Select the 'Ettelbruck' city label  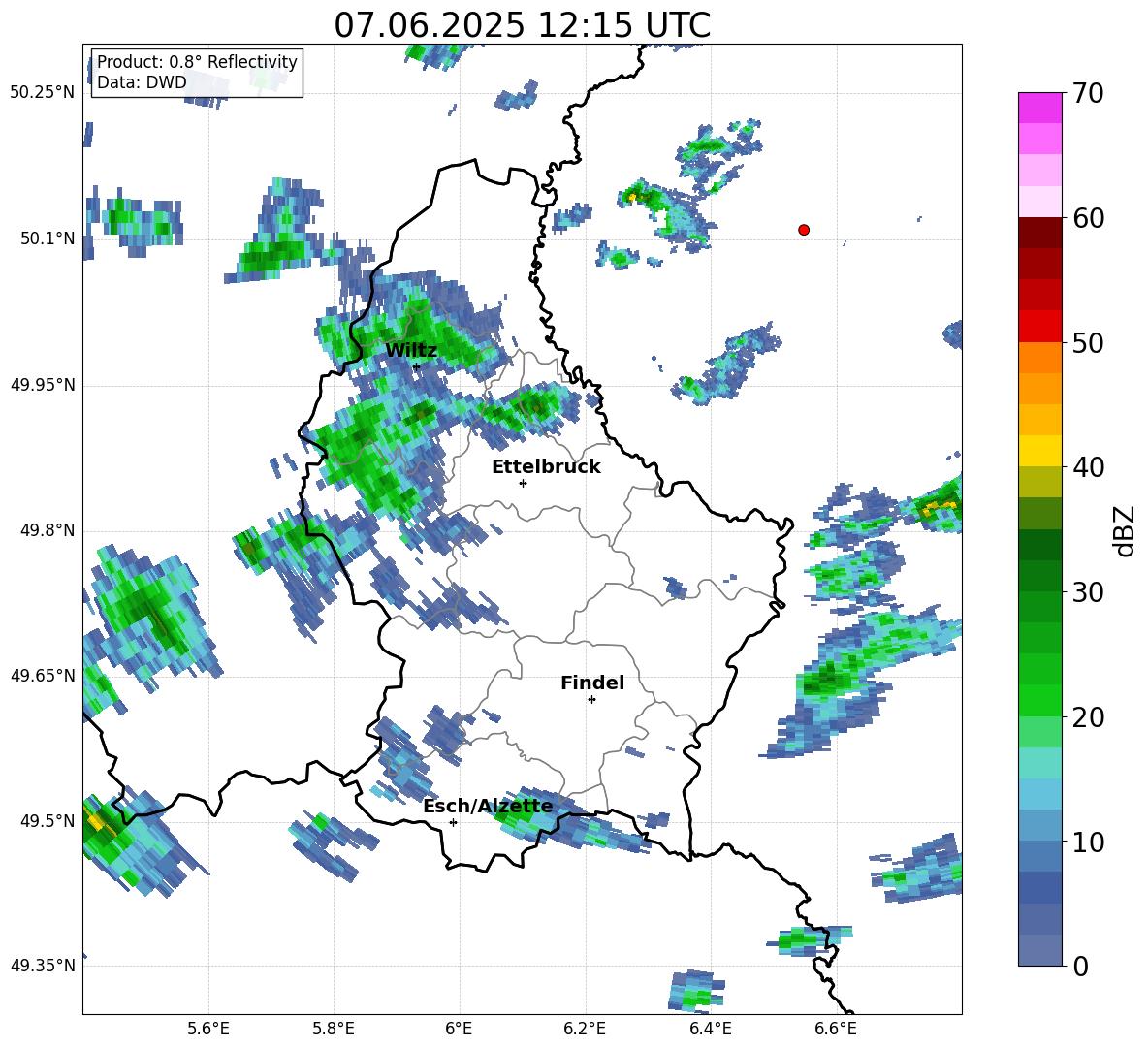coord(546,467)
